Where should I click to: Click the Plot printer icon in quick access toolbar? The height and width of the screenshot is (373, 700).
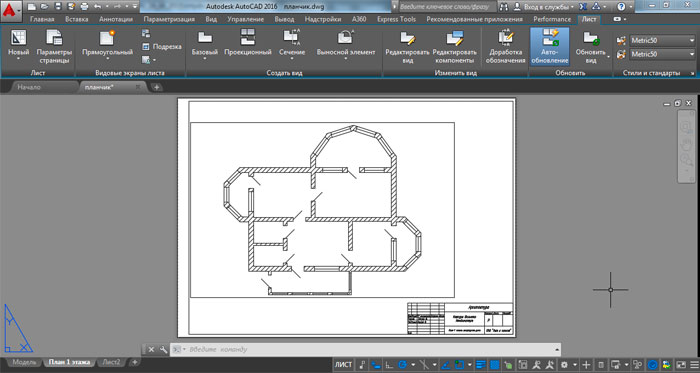[84, 7]
